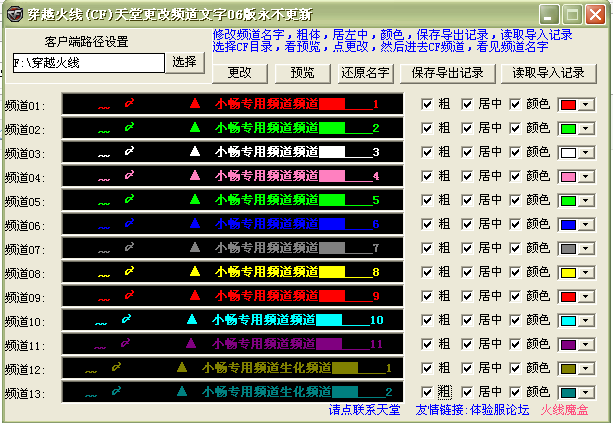Click the CF app icon in title bar
The height and width of the screenshot is (423, 613).
point(15,14)
